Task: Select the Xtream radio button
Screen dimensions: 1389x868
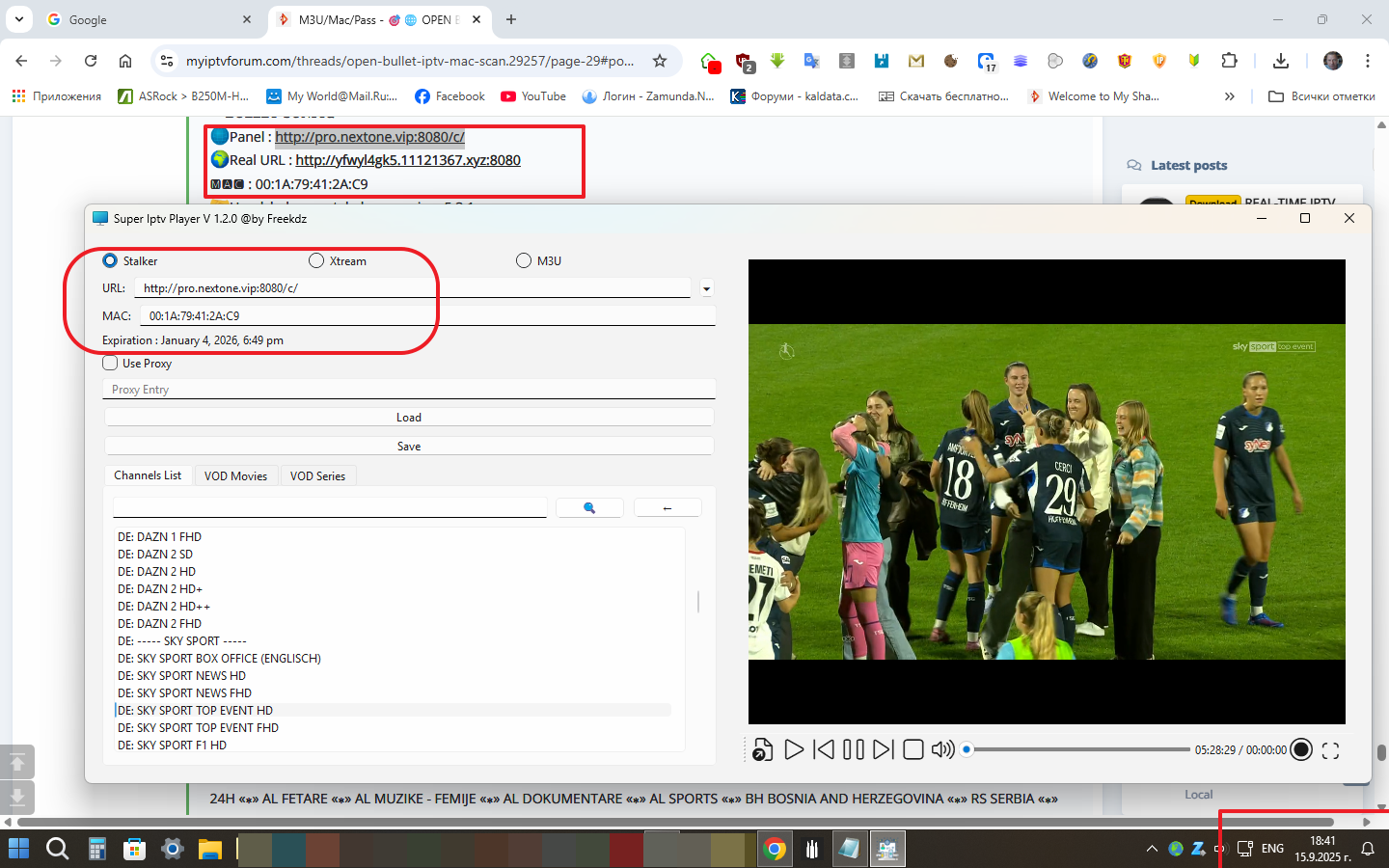Action: point(316,260)
